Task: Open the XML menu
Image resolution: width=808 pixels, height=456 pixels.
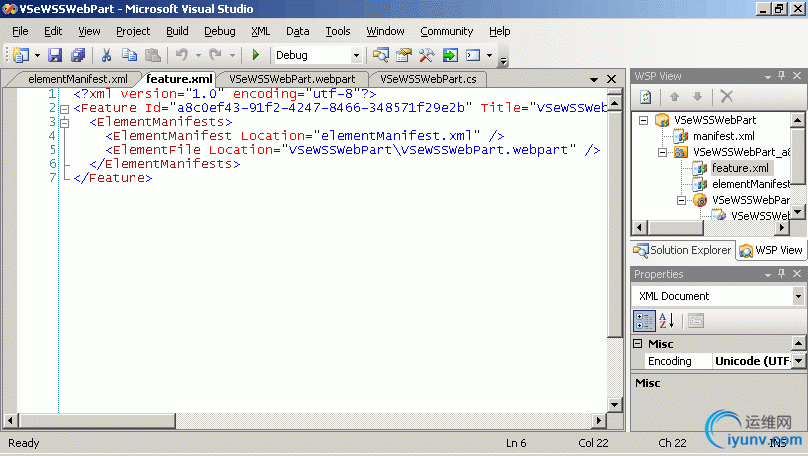Action: pos(260,31)
